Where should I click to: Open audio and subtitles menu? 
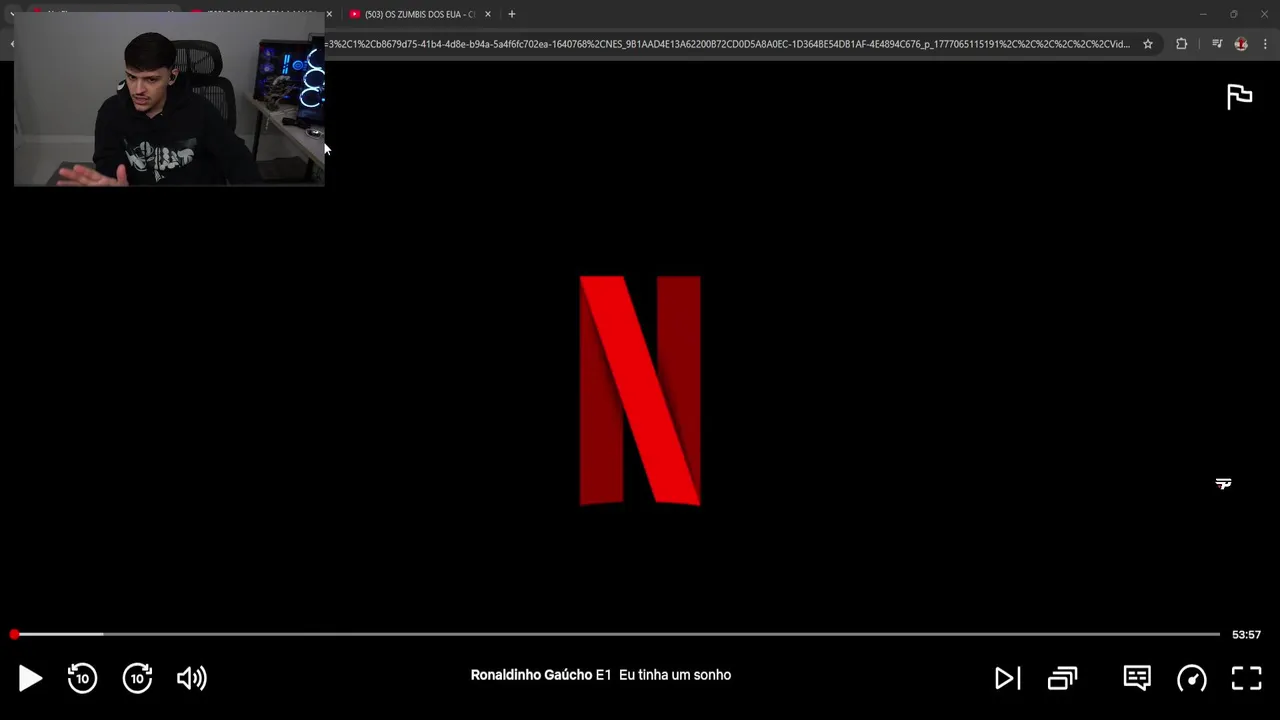pos(1137,678)
